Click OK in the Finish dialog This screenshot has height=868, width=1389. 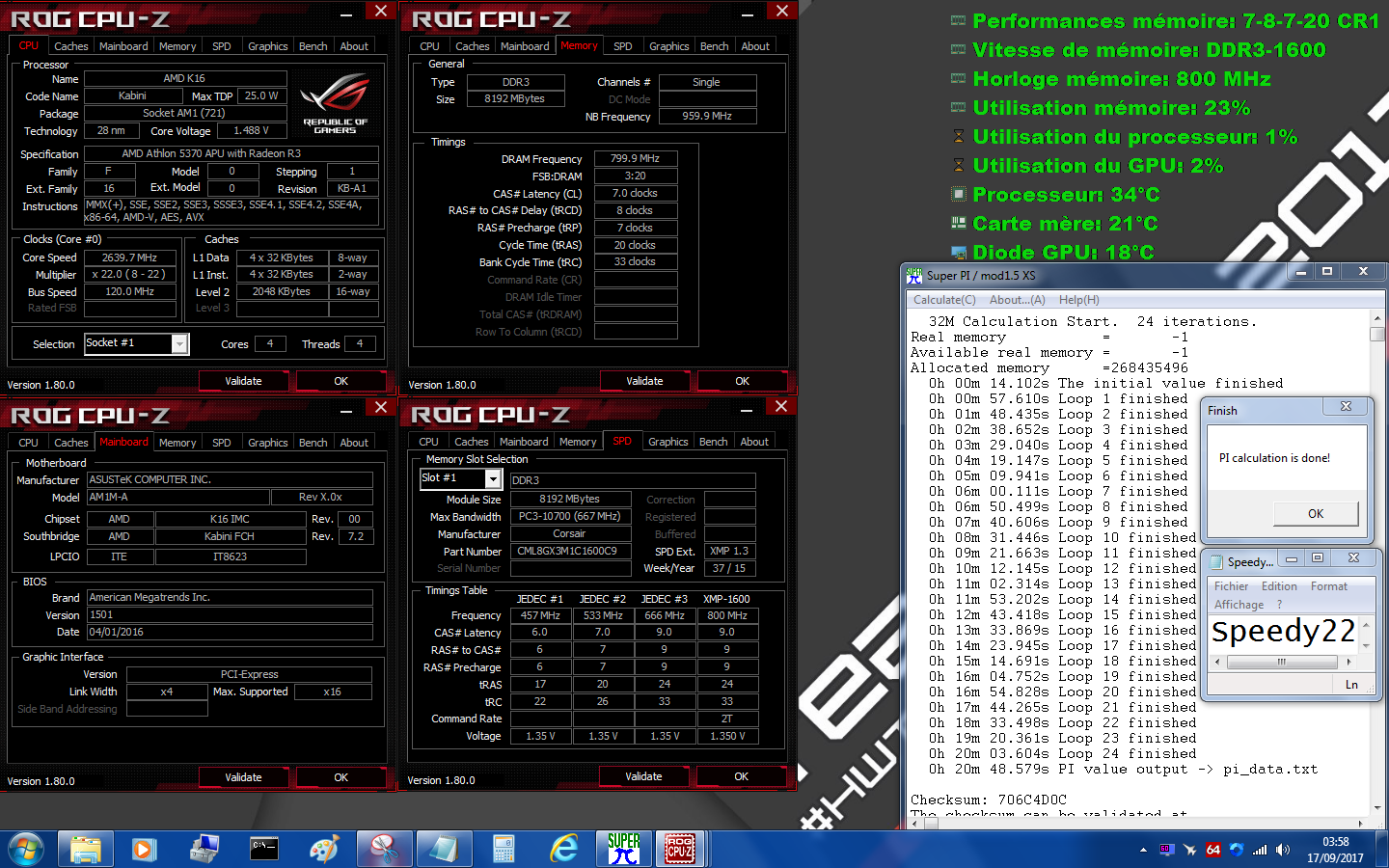click(1316, 513)
